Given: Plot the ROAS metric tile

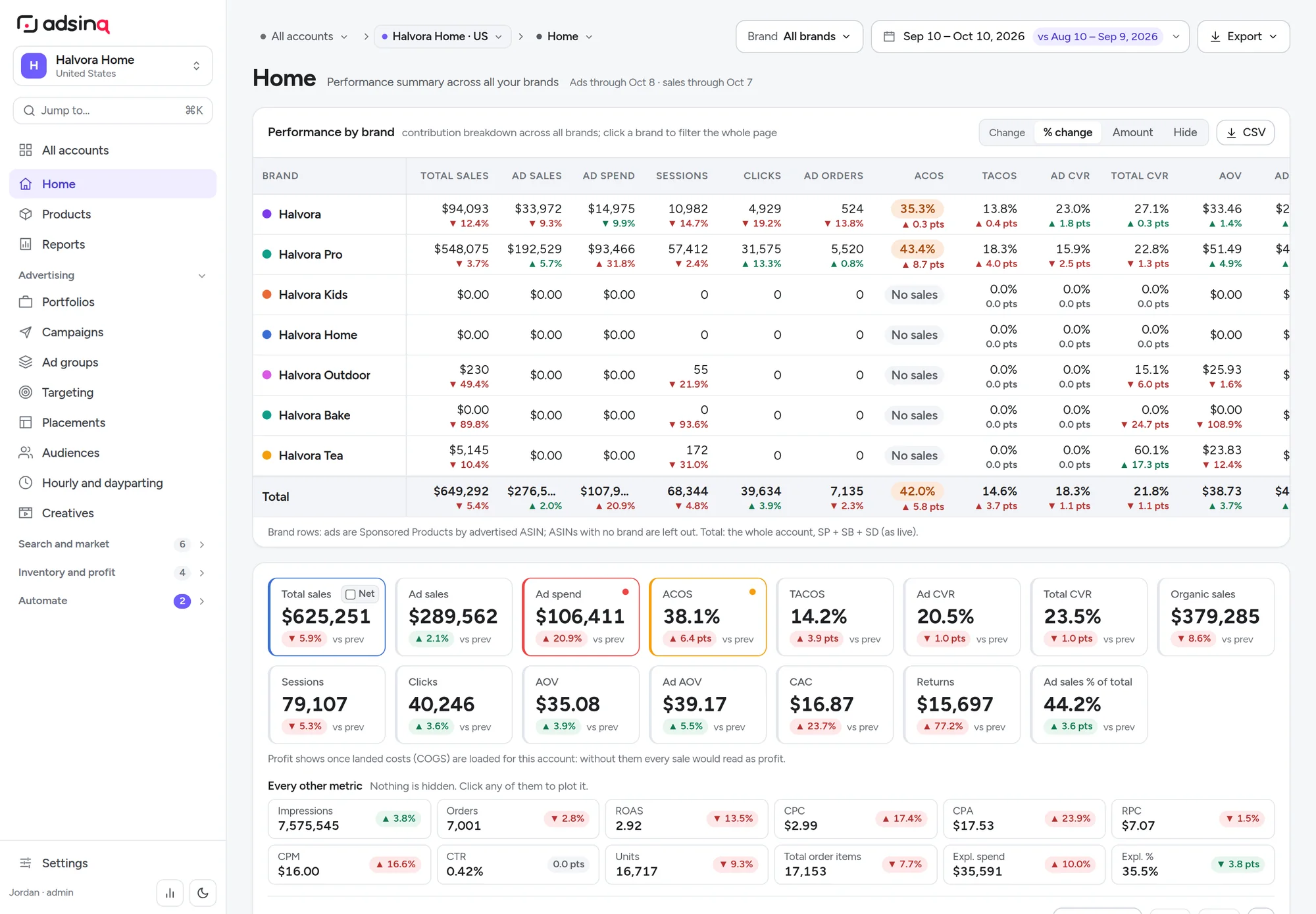Looking at the screenshot, I should point(686,819).
